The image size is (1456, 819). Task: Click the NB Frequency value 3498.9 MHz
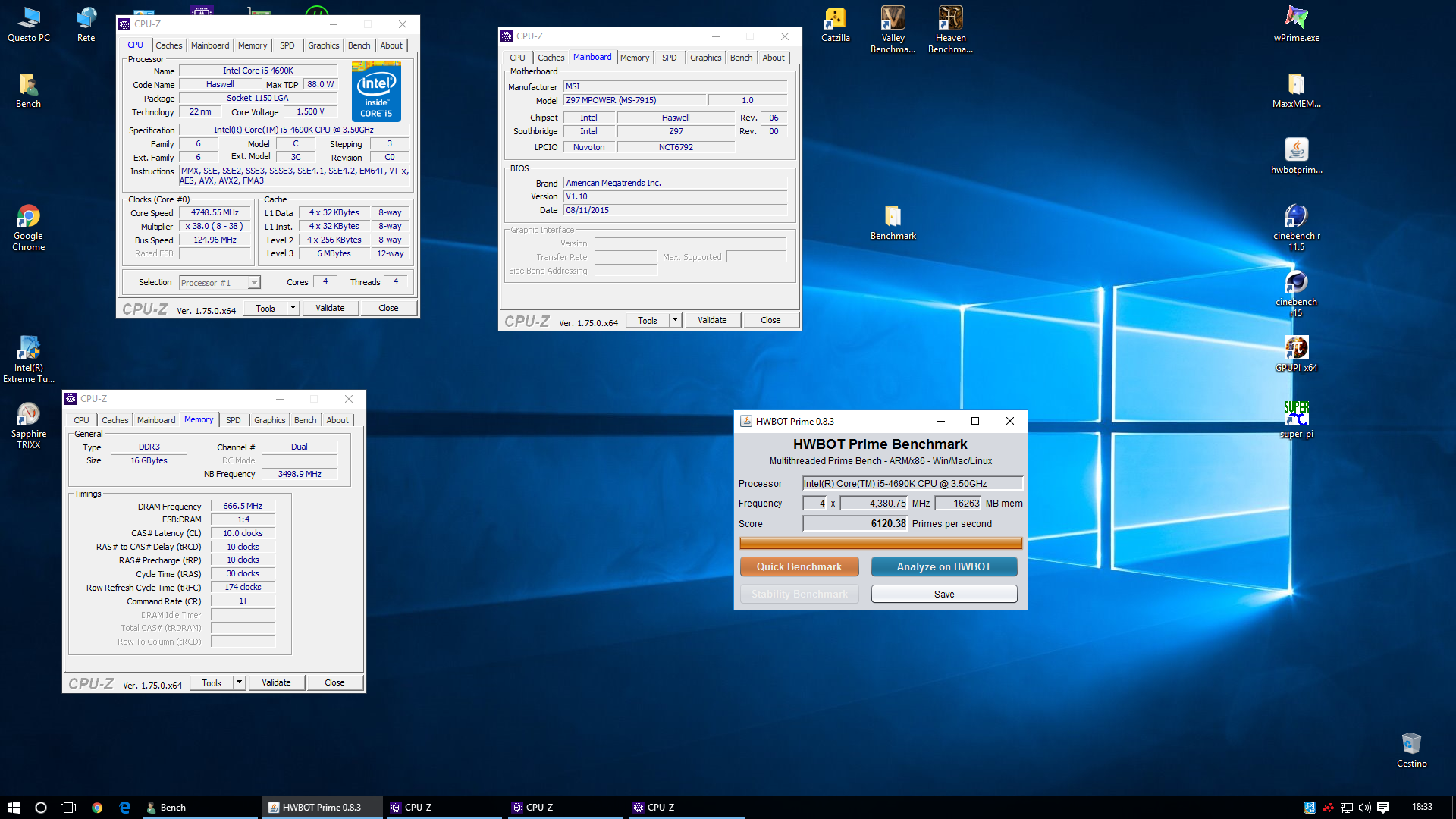(x=300, y=474)
